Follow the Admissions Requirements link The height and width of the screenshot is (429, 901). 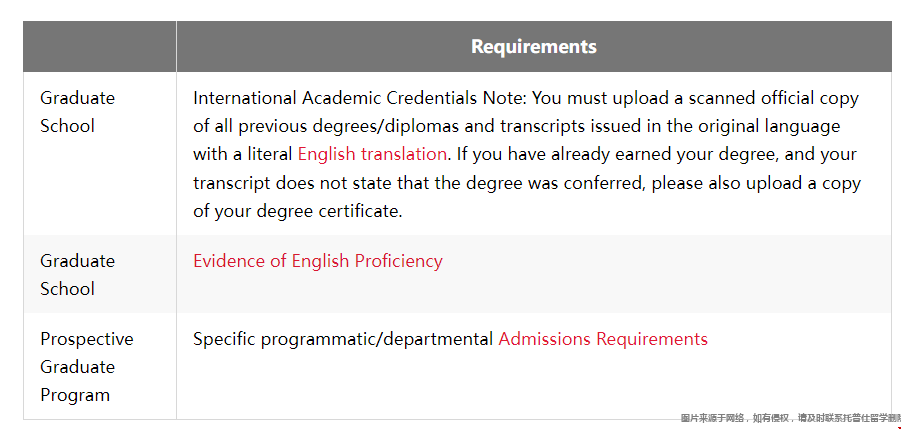point(602,339)
